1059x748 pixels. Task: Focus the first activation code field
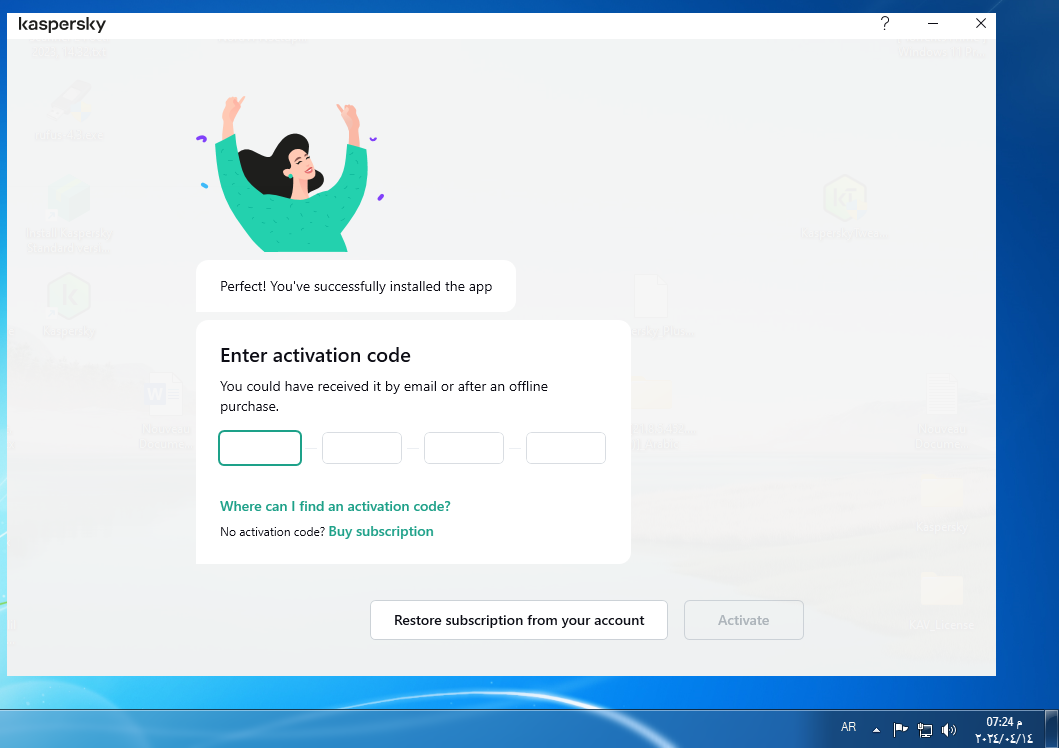[x=260, y=448]
